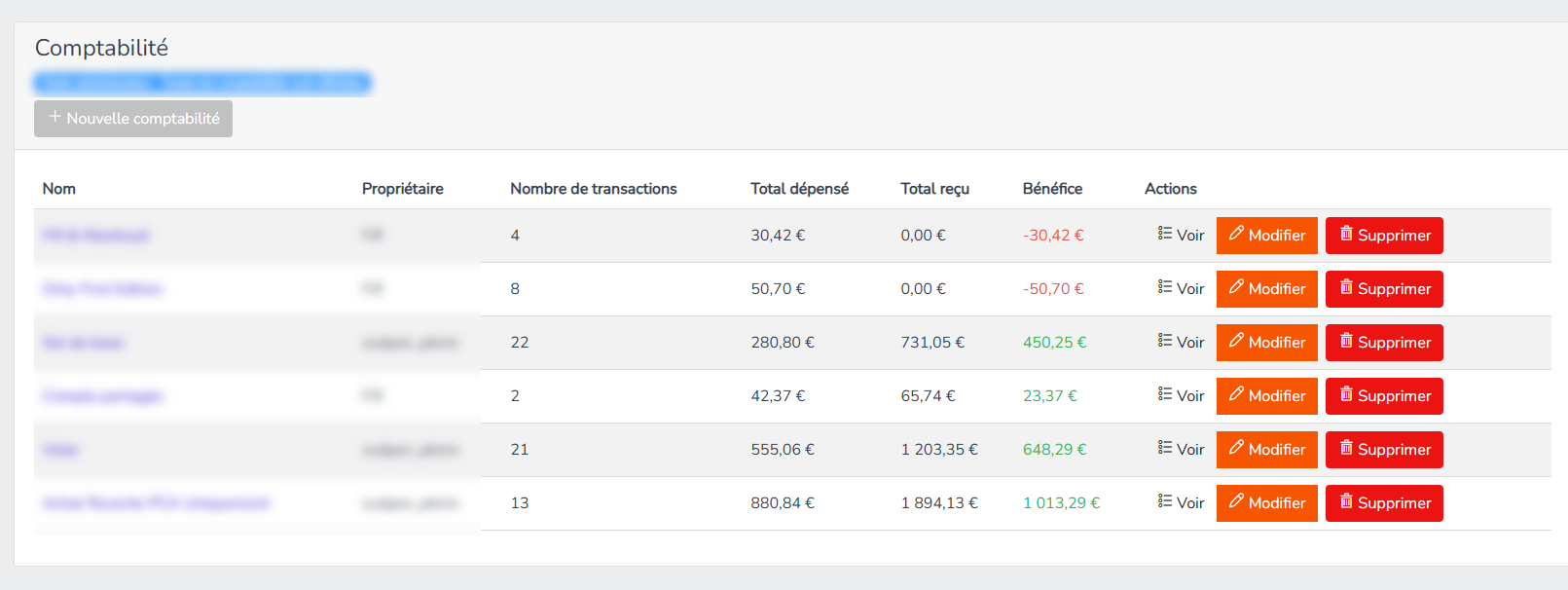Click trash icon in Supprimer for 4-transaction row
Viewport: 1568px width, 590px height.
1346,234
